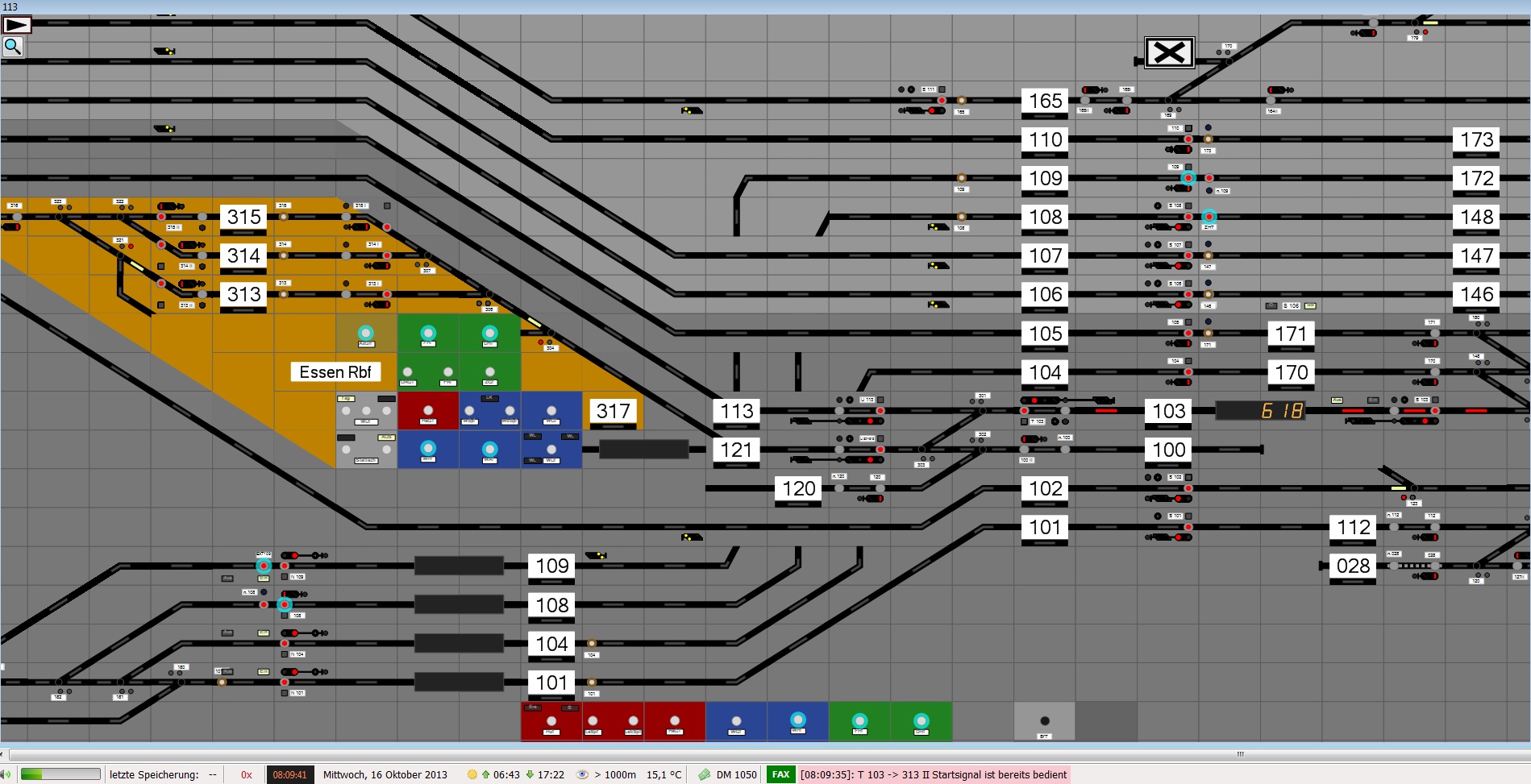Click the DM 1050 balance text
1531x784 pixels.
click(736, 774)
